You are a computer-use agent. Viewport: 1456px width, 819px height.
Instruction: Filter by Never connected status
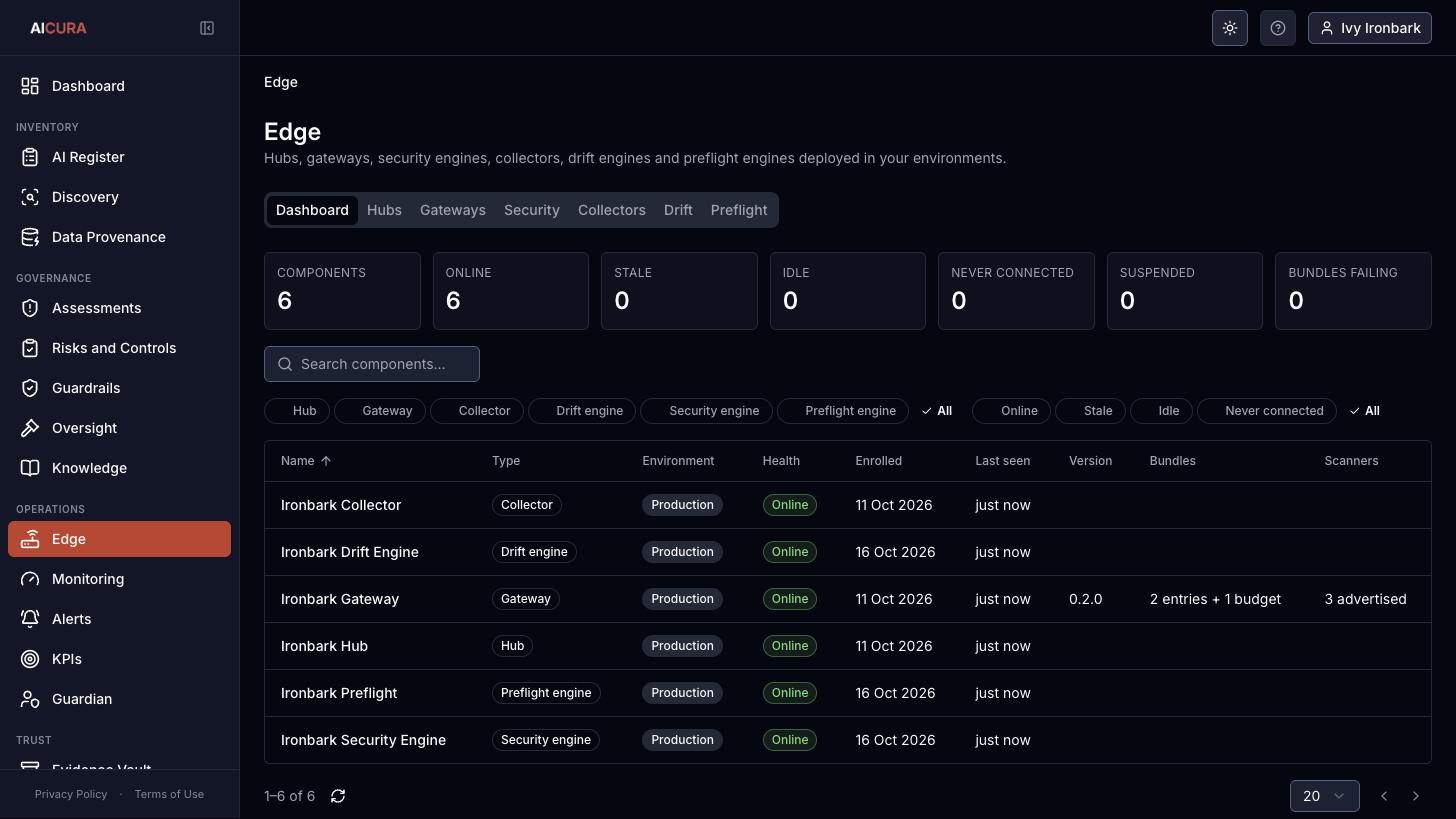(x=1266, y=411)
